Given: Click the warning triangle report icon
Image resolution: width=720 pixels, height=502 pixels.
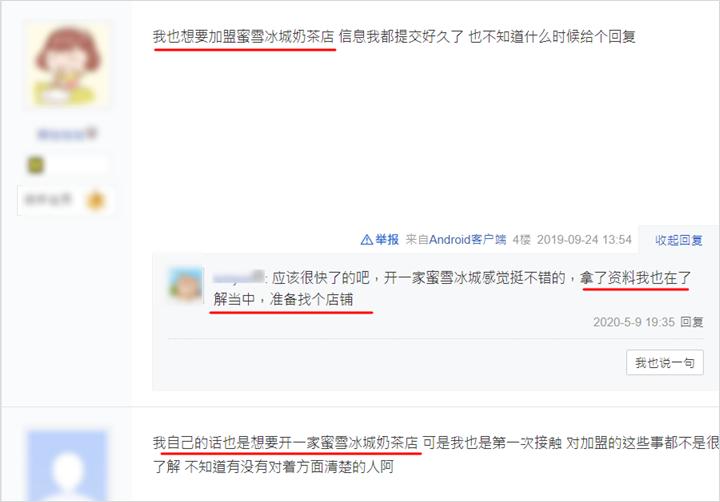Looking at the screenshot, I should [366, 240].
